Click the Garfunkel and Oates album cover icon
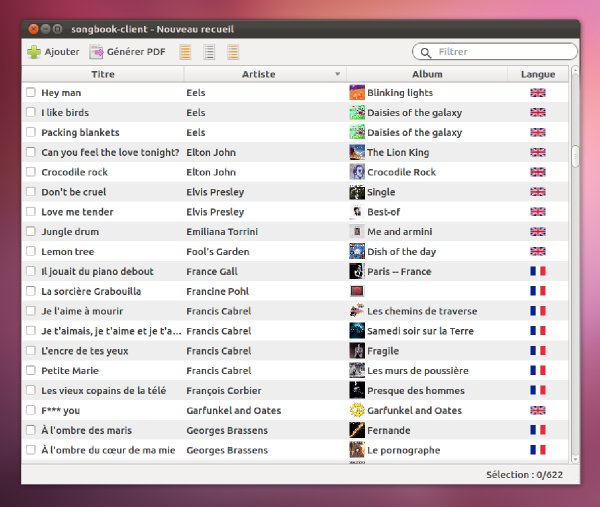The width and height of the screenshot is (600, 507). pyautogui.click(x=356, y=410)
